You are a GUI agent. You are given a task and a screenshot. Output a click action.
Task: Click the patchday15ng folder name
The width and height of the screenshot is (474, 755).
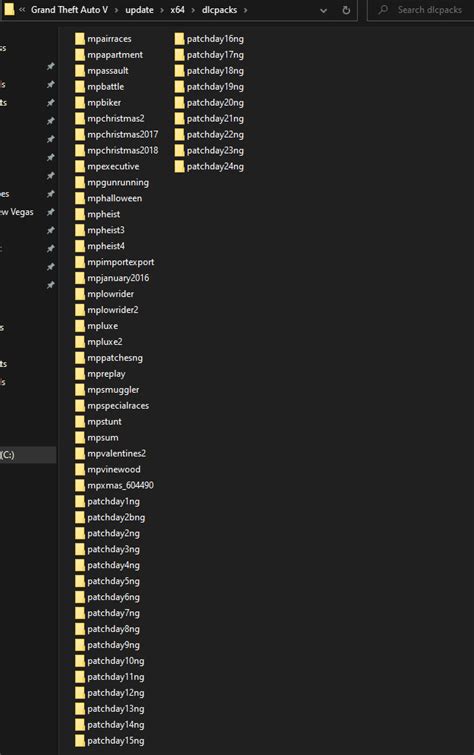pyautogui.click(x=116, y=741)
